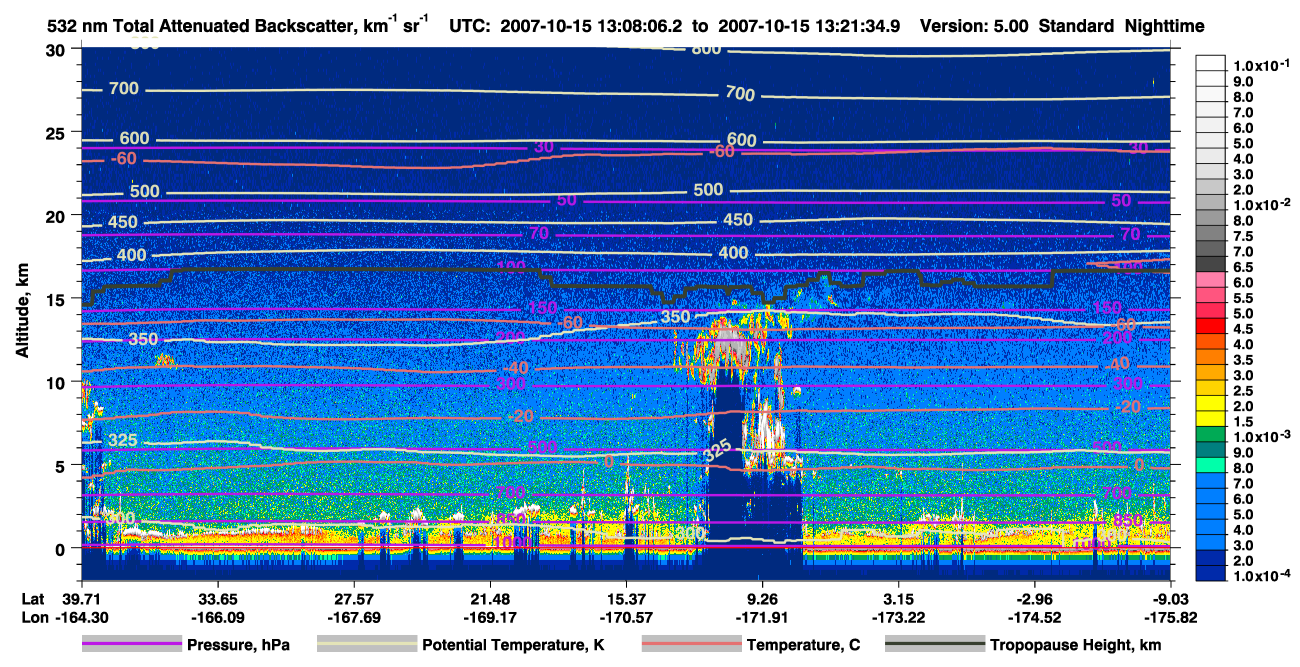
Task: Click the "Pressure, hPa" legend label
Action: click(x=238, y=645)
